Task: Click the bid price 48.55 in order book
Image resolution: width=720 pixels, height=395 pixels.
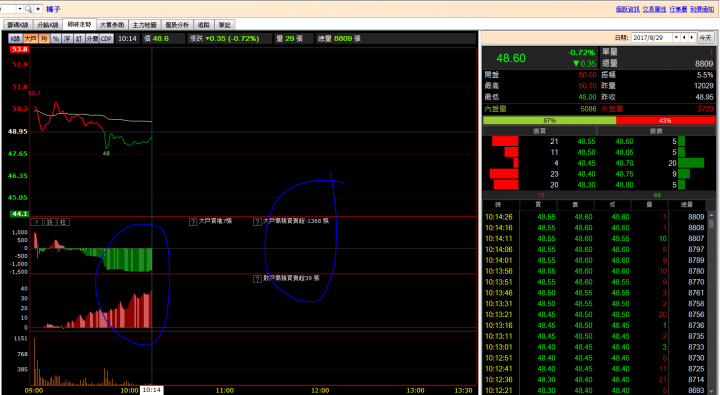Action: click(x=586, y=141)
